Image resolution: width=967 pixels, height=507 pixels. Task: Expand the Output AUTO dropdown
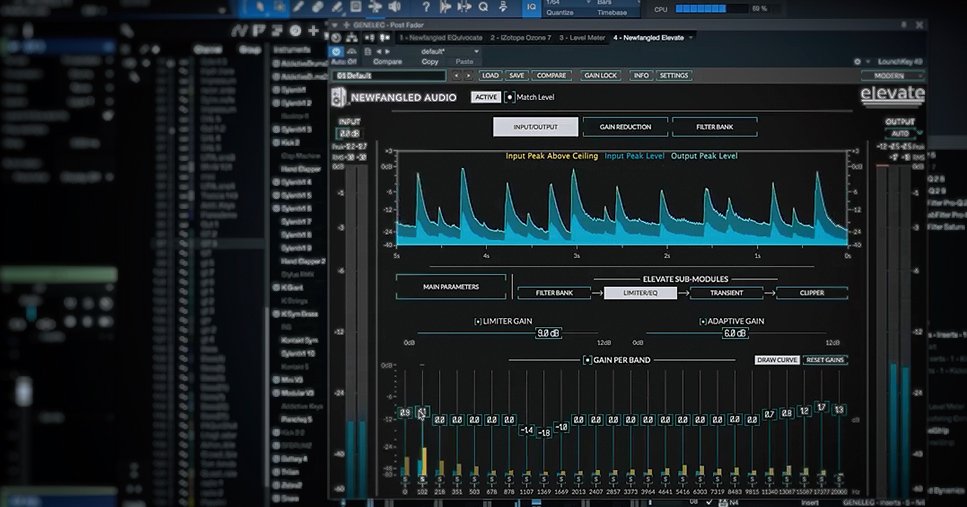(x=900, y=133)
